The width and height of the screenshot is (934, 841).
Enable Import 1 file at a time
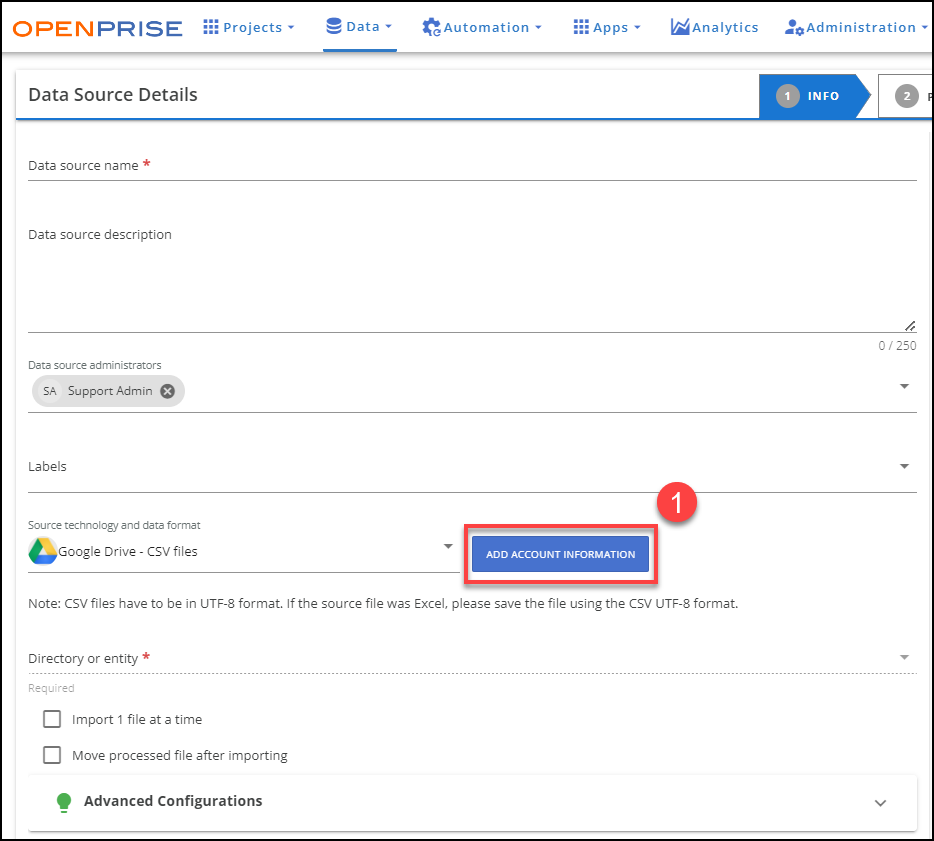click(x=51, y=719)
